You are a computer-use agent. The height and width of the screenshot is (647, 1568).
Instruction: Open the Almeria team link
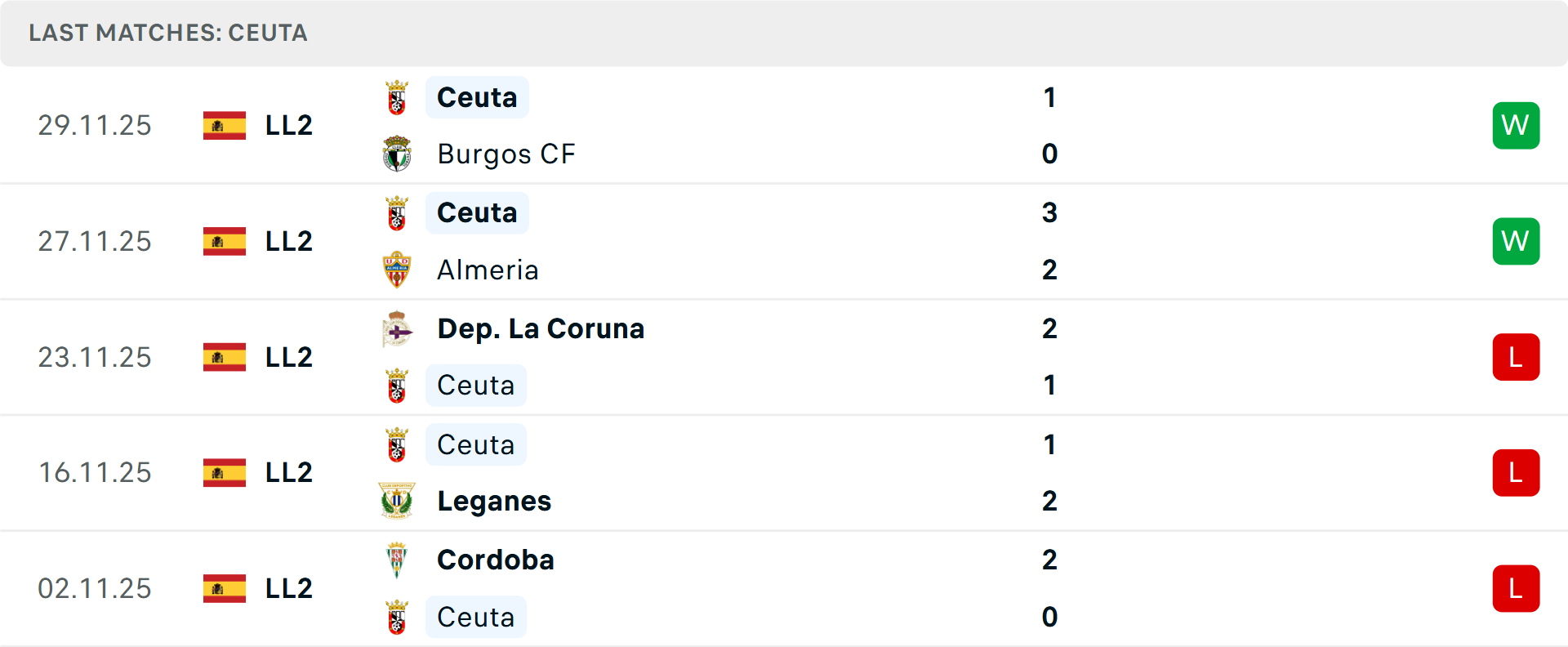(x=488, y=270)
